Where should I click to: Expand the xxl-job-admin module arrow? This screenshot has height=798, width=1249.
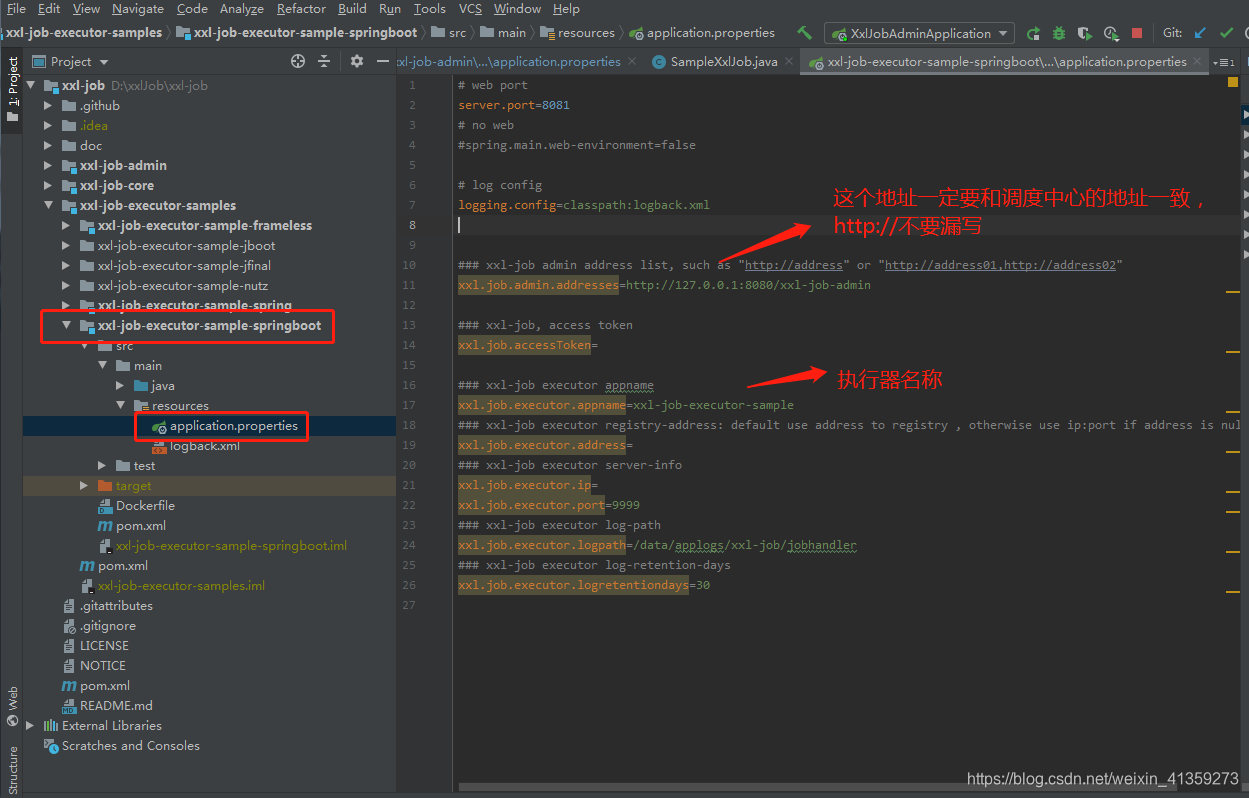point(48,165)
